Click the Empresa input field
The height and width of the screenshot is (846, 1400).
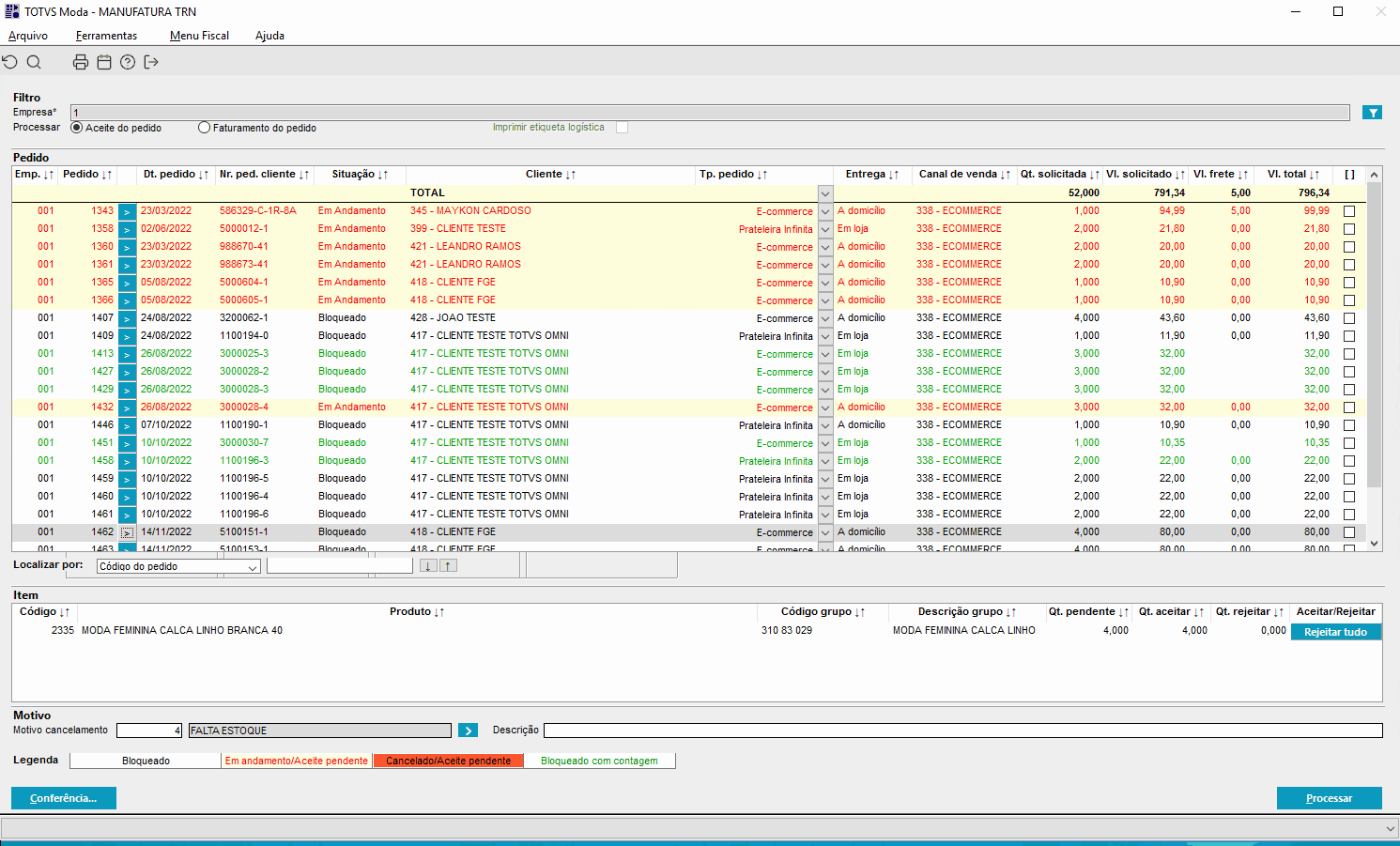(x=710, y=113)
